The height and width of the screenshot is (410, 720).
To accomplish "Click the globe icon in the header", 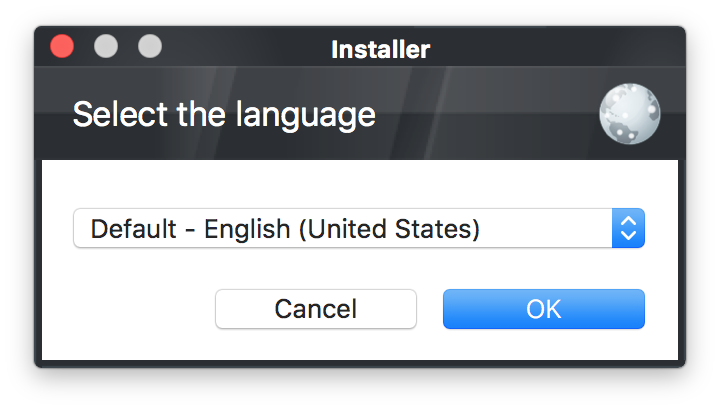I will coord(630,114).
